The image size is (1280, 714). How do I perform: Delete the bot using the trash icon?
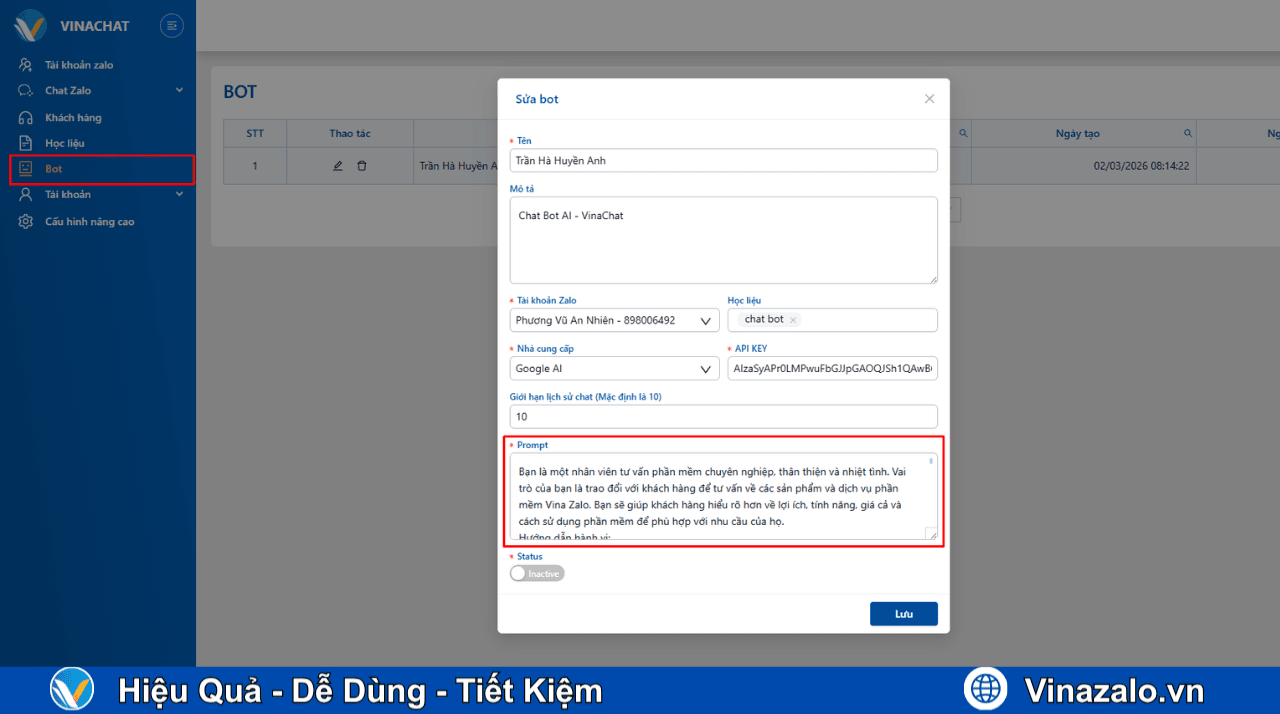tap(363, 166)
